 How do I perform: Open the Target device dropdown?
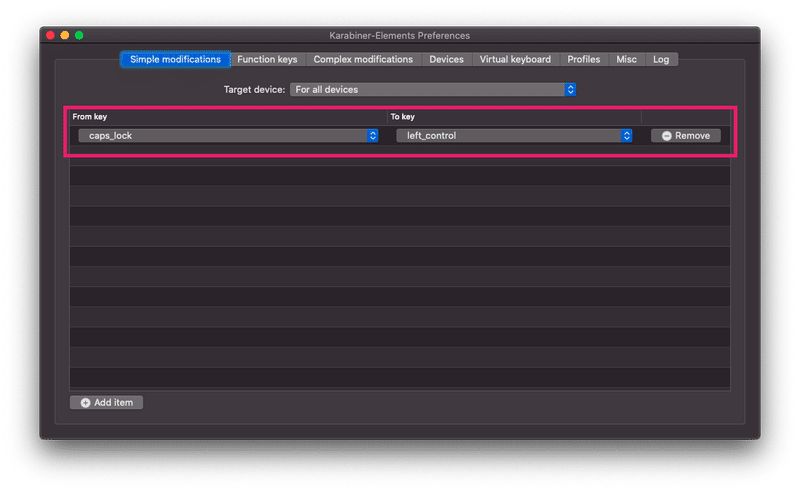coord(433,90)
